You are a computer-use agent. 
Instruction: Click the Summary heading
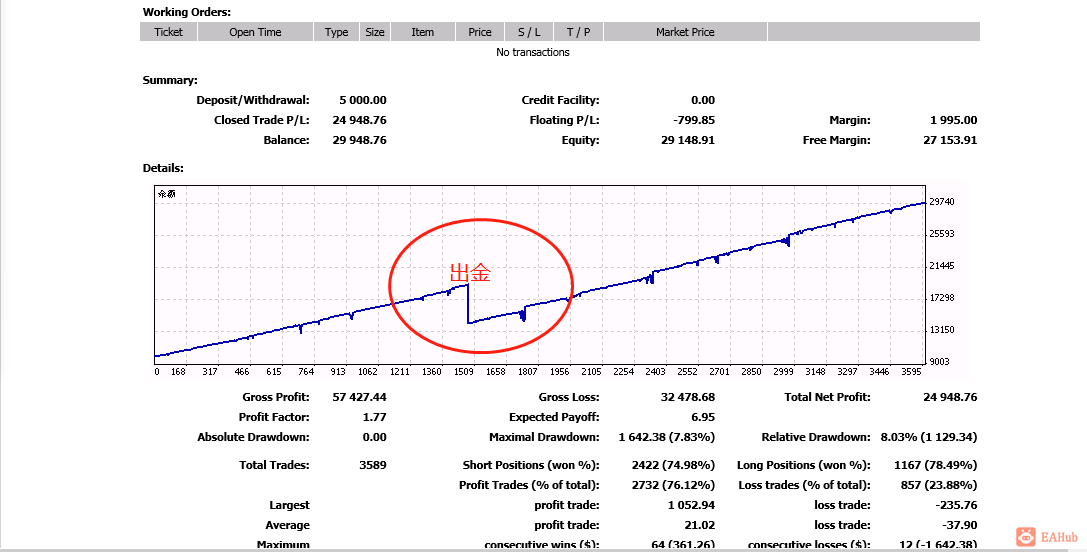(170, 80)
